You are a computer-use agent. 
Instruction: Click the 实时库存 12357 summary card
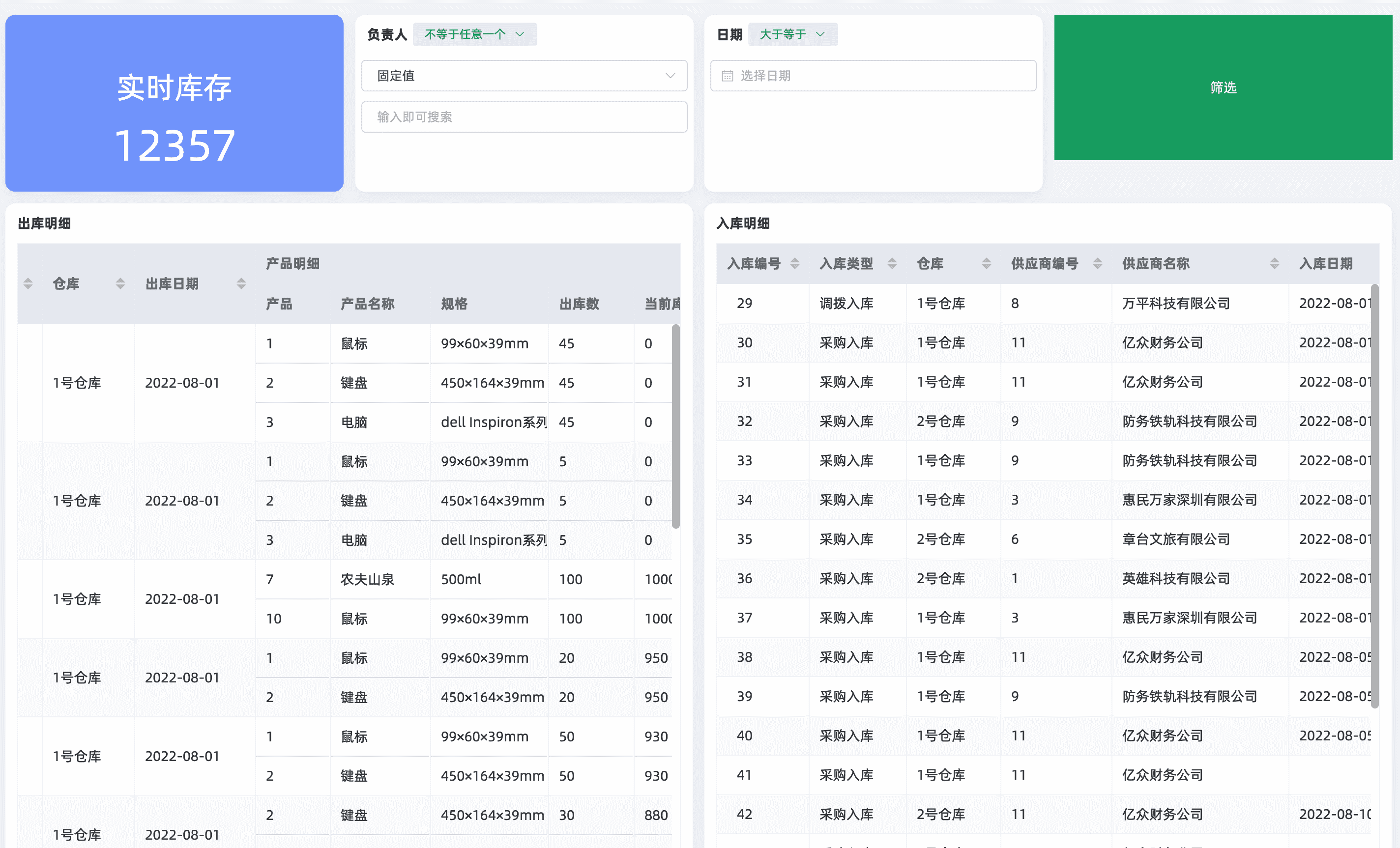pos(175,103)
